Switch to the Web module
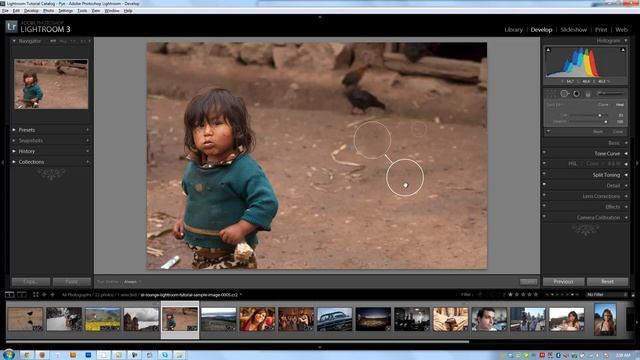 click(621, 30)
